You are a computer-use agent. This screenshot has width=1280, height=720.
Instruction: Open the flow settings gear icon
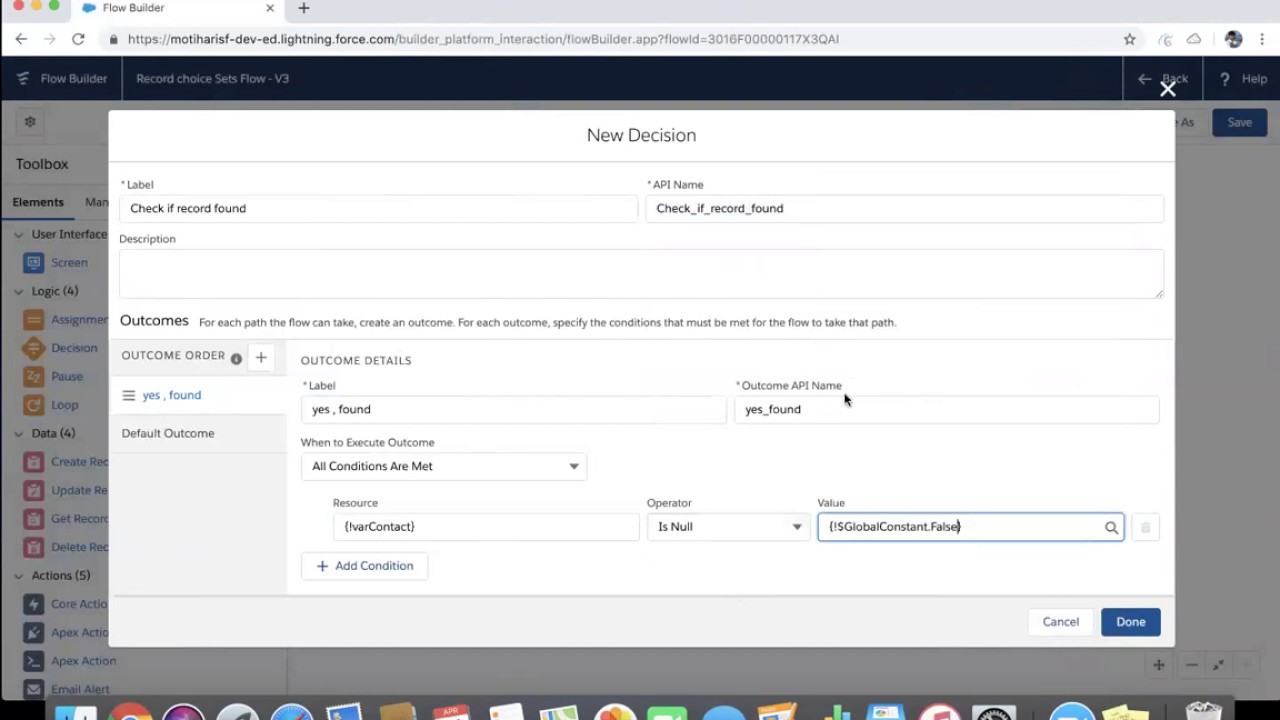30,122
